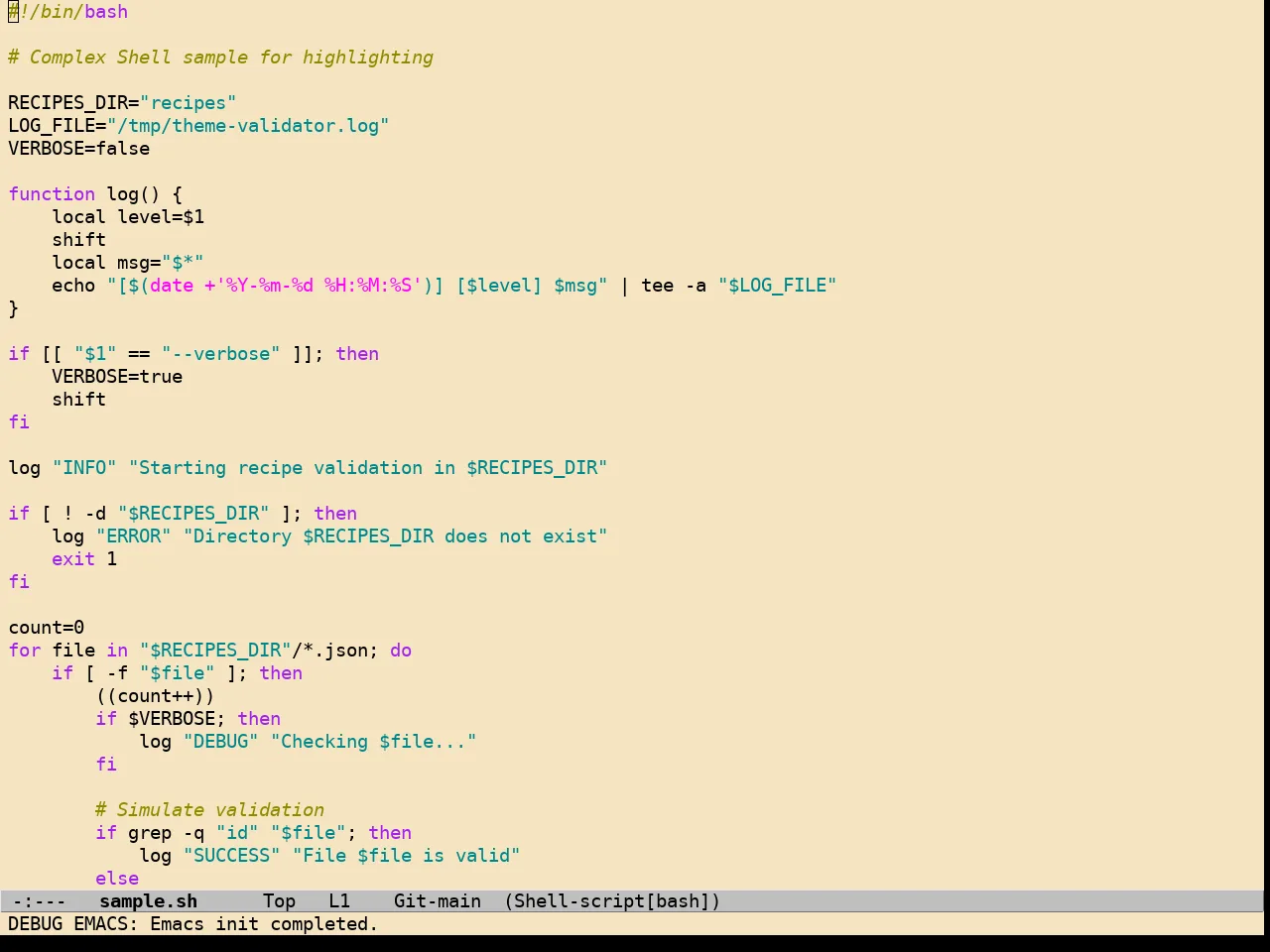
Task: Click "Directory $RECIPES_DIR does not exist" string
Action: (x=395, y=536)
